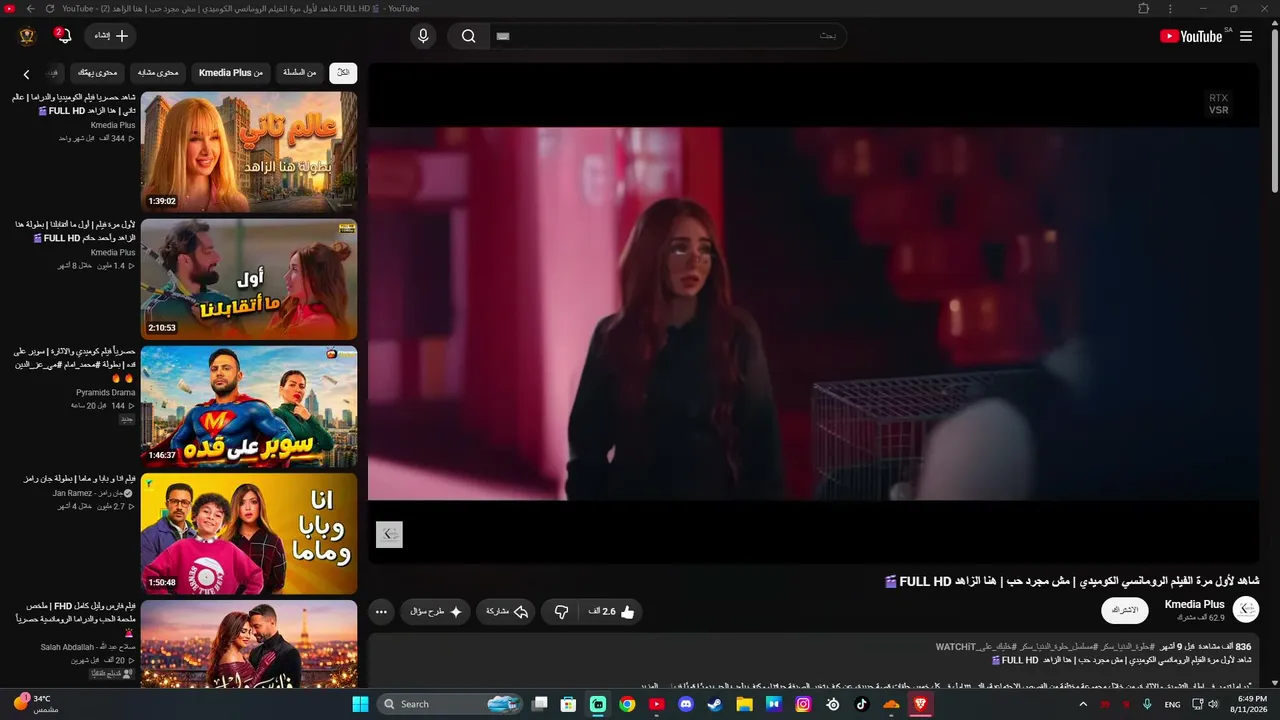1280x720 pixels.
Task: Open the YouTube home logo
Action: (x=1191, y=36)
